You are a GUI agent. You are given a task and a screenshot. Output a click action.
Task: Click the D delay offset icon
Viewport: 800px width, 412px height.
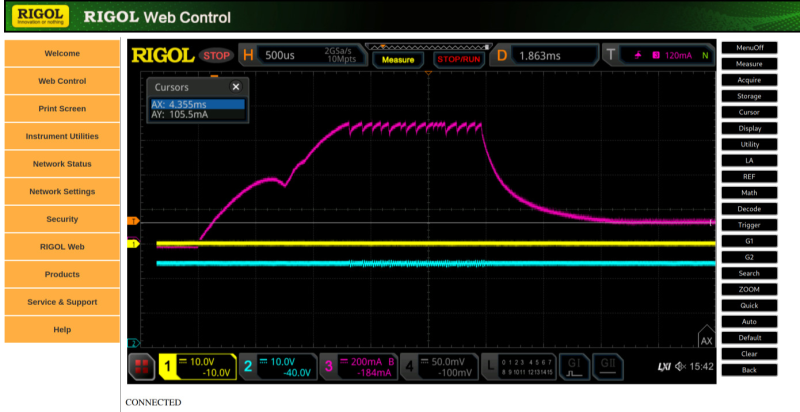(x=502, y=56)
